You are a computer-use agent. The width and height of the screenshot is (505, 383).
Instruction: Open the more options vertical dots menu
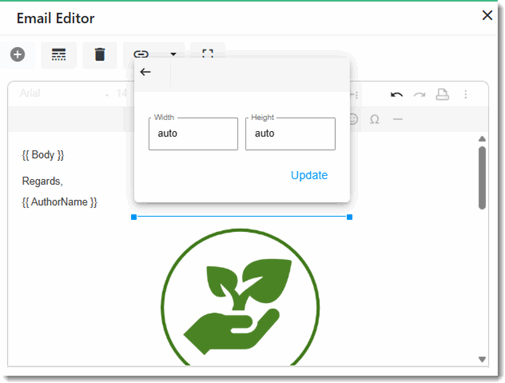click(466, 94)
